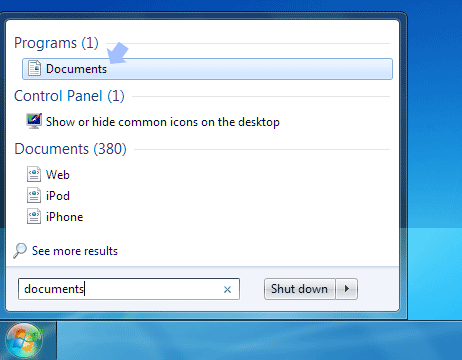This screenshot has height=360, width=462.
Task: Open the Web document result
Action: 58,175
